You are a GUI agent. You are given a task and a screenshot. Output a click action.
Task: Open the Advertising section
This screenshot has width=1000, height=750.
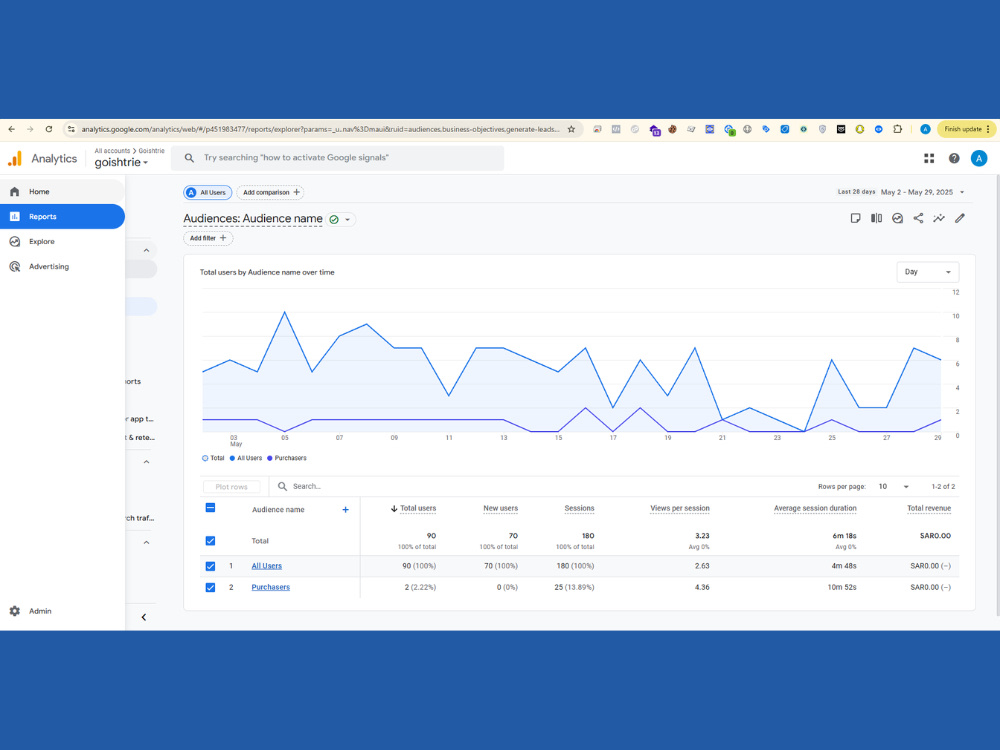62,266
